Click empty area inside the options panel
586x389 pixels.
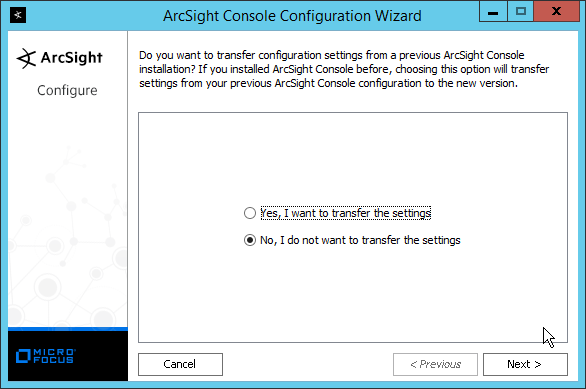[353, 157]
